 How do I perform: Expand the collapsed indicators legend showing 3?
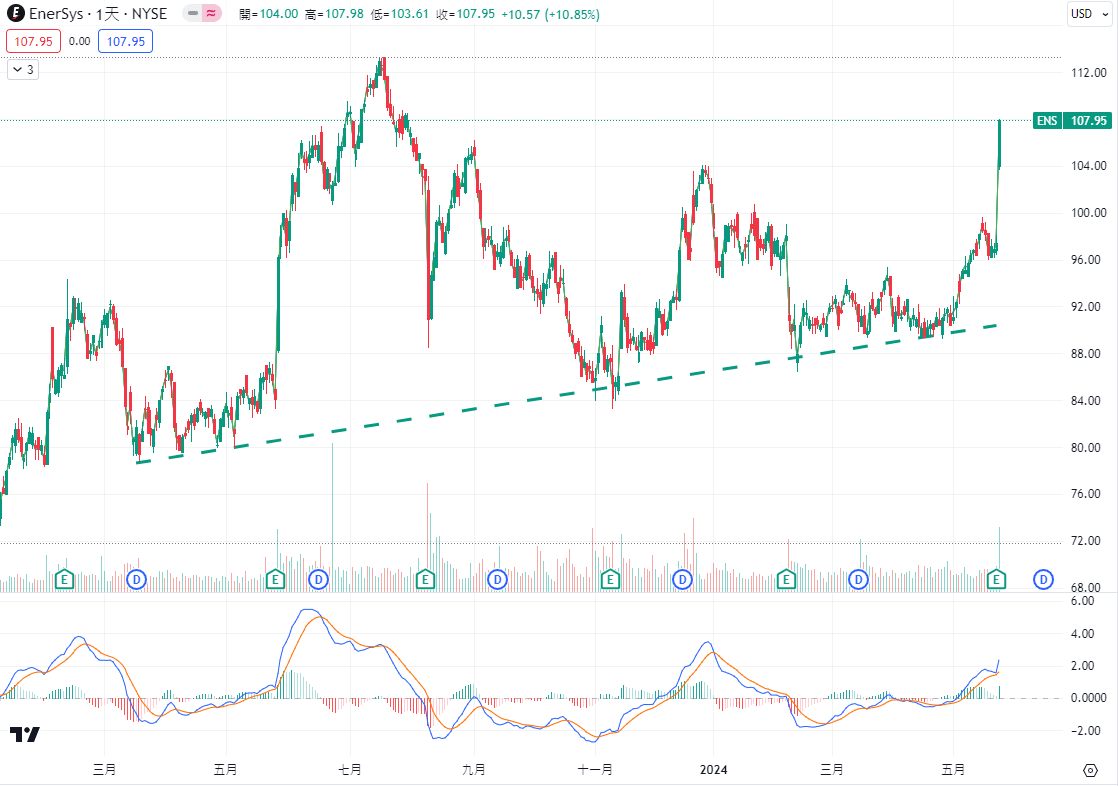23,70
